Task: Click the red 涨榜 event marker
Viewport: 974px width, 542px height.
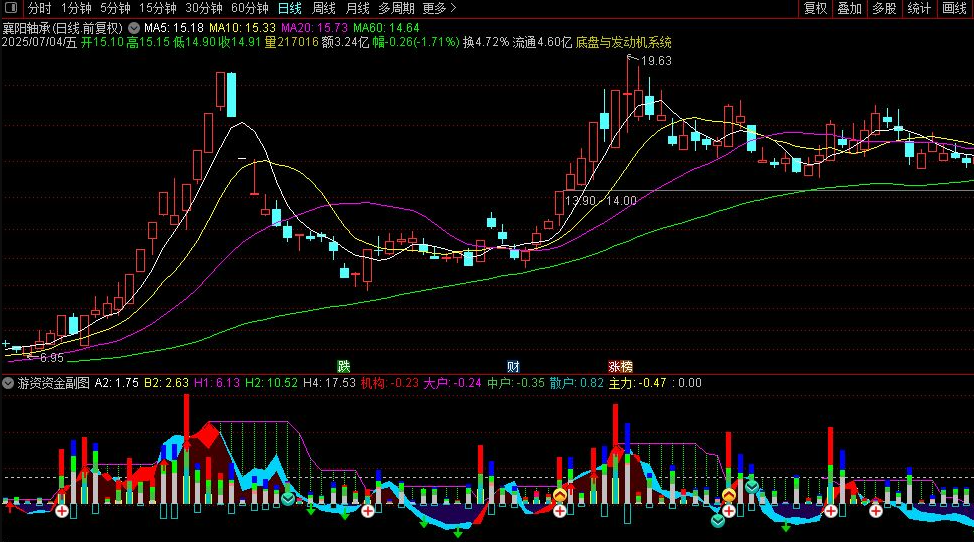Action: pyautogui.click(x=620, y=366)
